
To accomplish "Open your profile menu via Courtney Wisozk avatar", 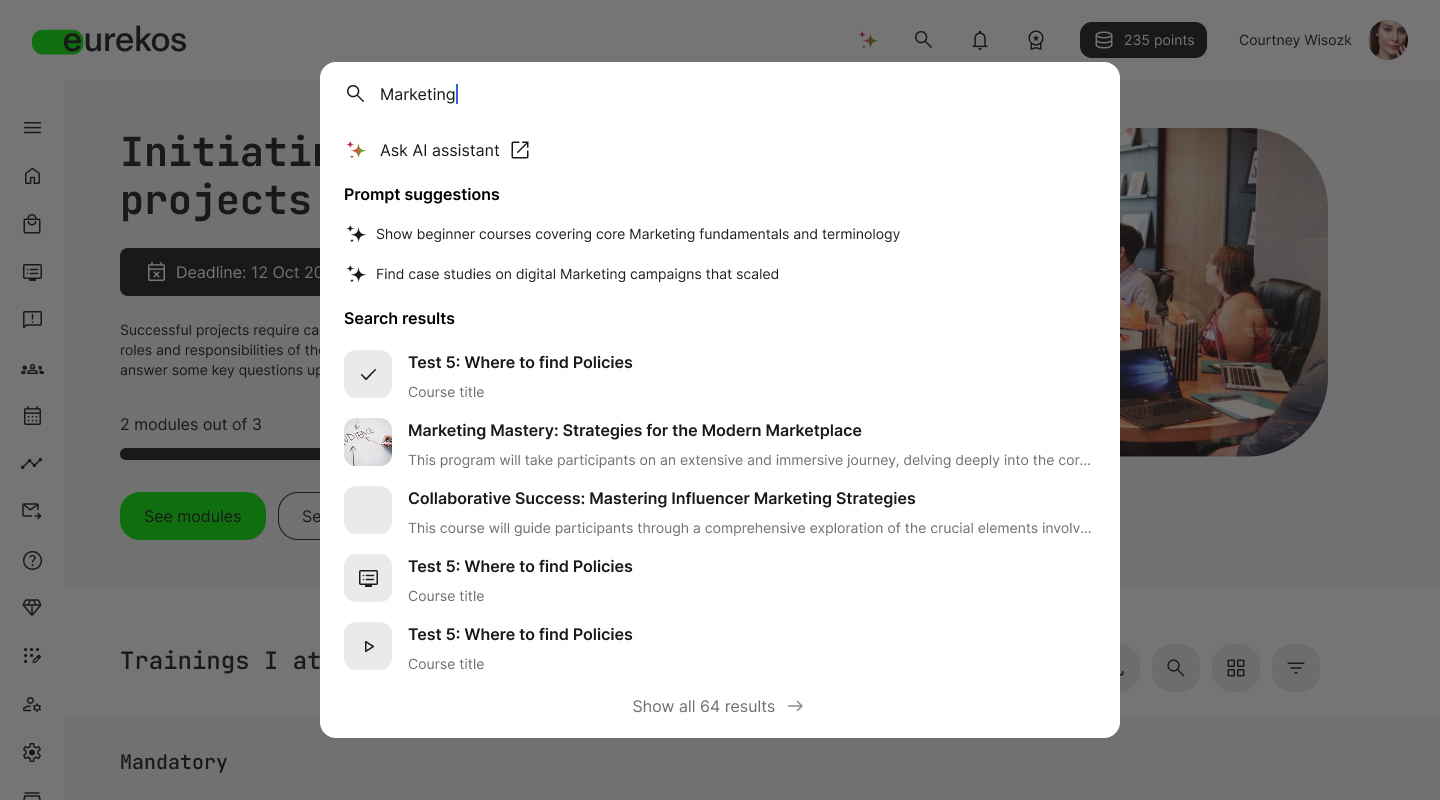I will click(1388, 40).
